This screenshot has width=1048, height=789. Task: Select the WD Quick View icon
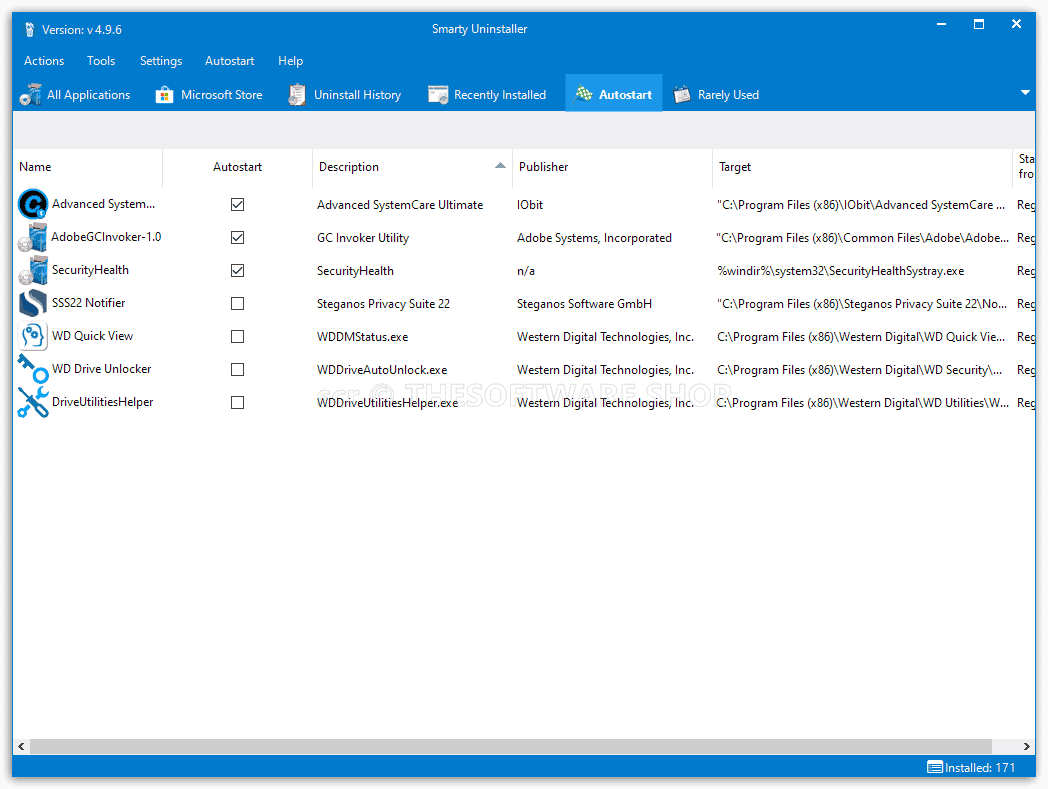tap(33, 336)
